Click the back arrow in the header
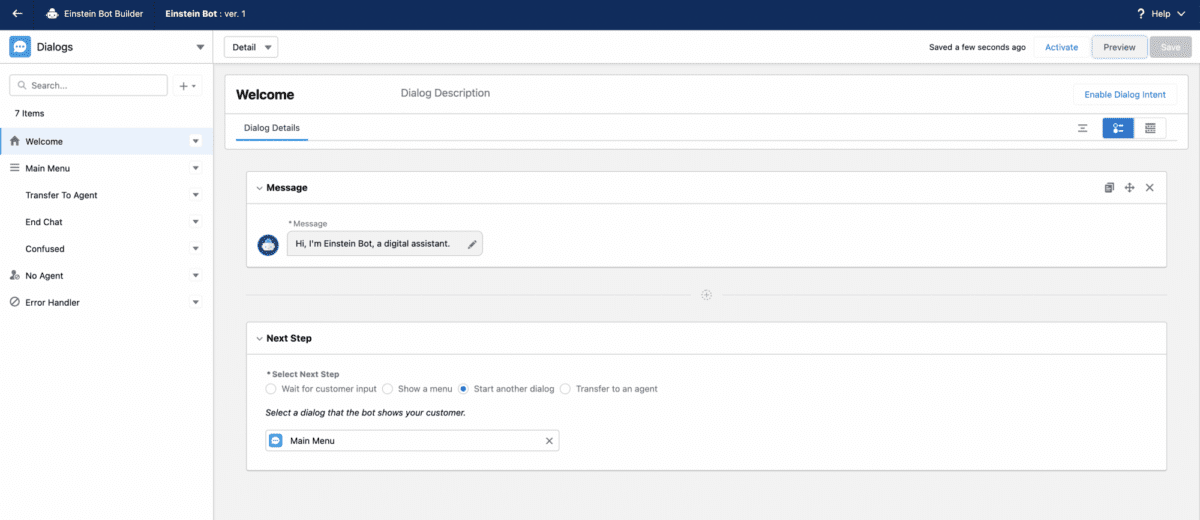The image size is (1200, 520). pyautogui.click(x=17, y=14)
